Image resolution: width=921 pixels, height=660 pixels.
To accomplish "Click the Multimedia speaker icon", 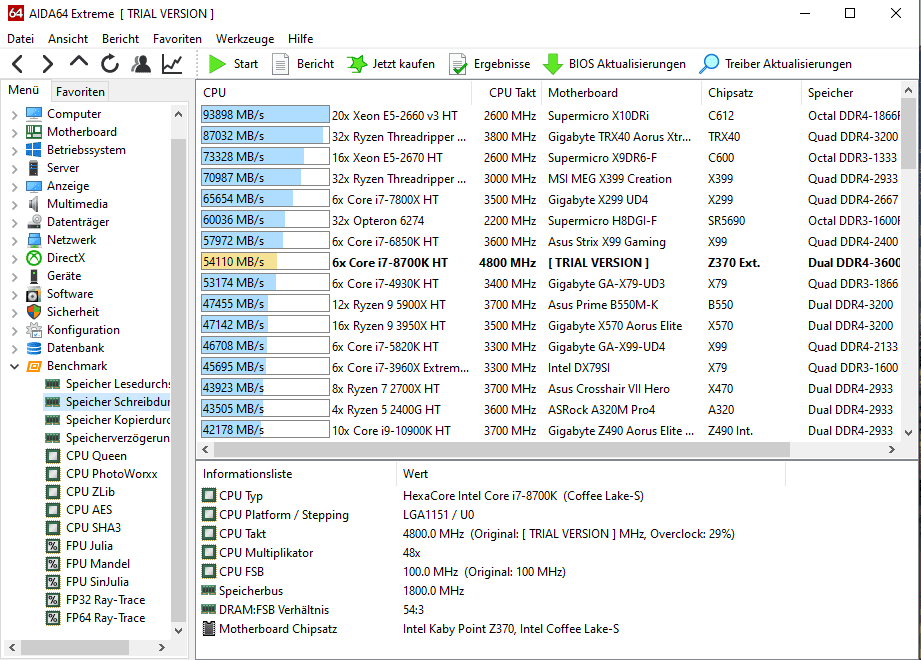I will (34, 204).
